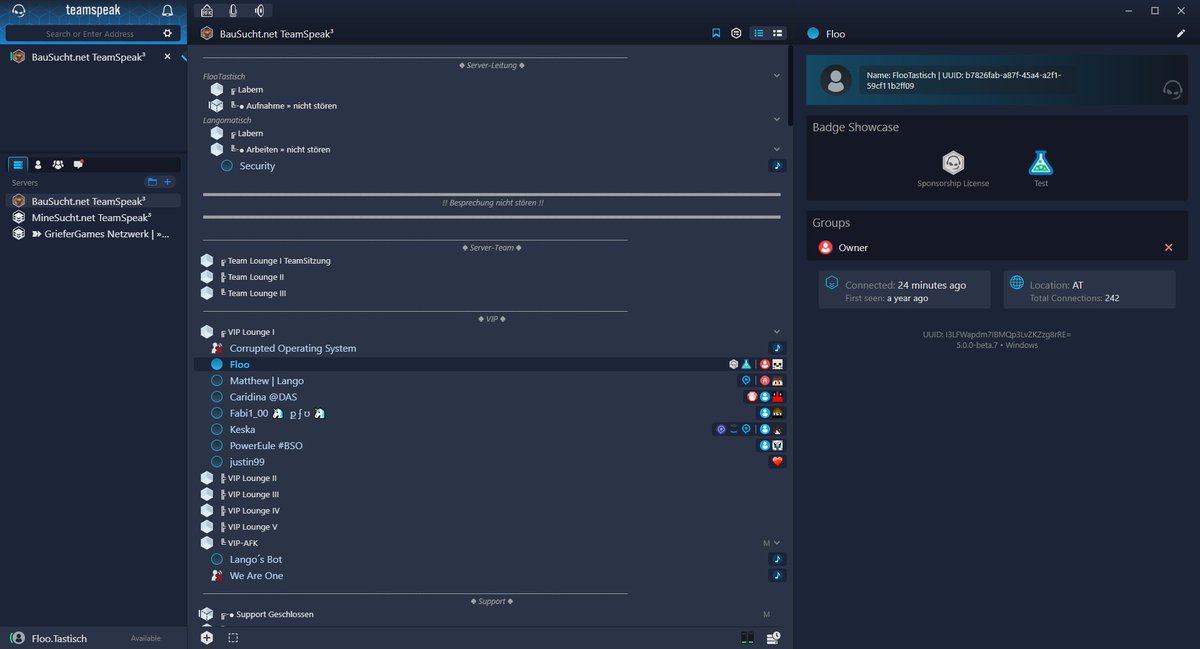Select user Keska
This screenshot has width=1200, height=649.
(x=242, y=430)
